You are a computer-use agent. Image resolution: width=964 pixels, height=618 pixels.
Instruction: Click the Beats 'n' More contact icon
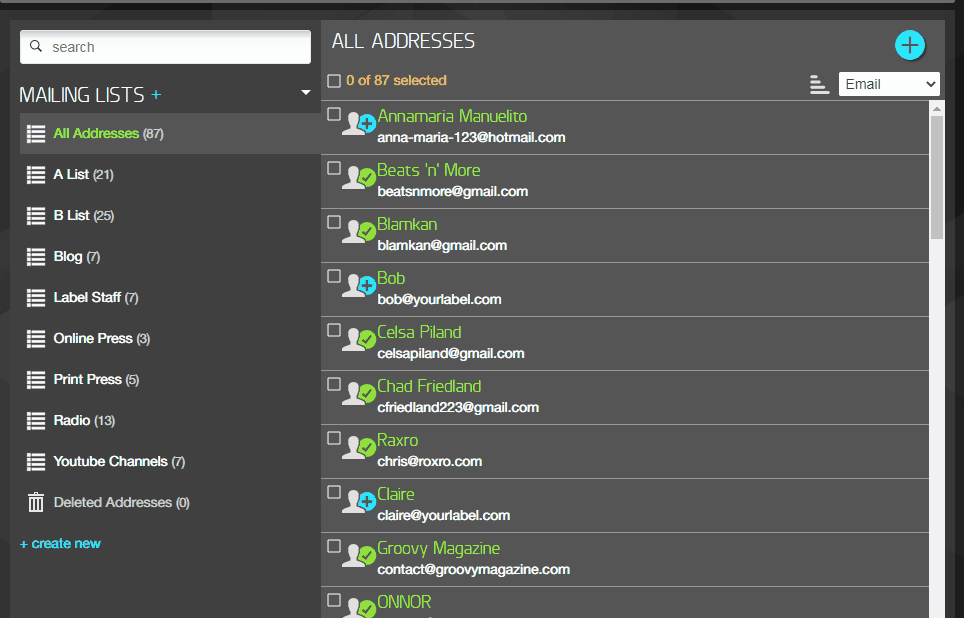click(359, 178)
